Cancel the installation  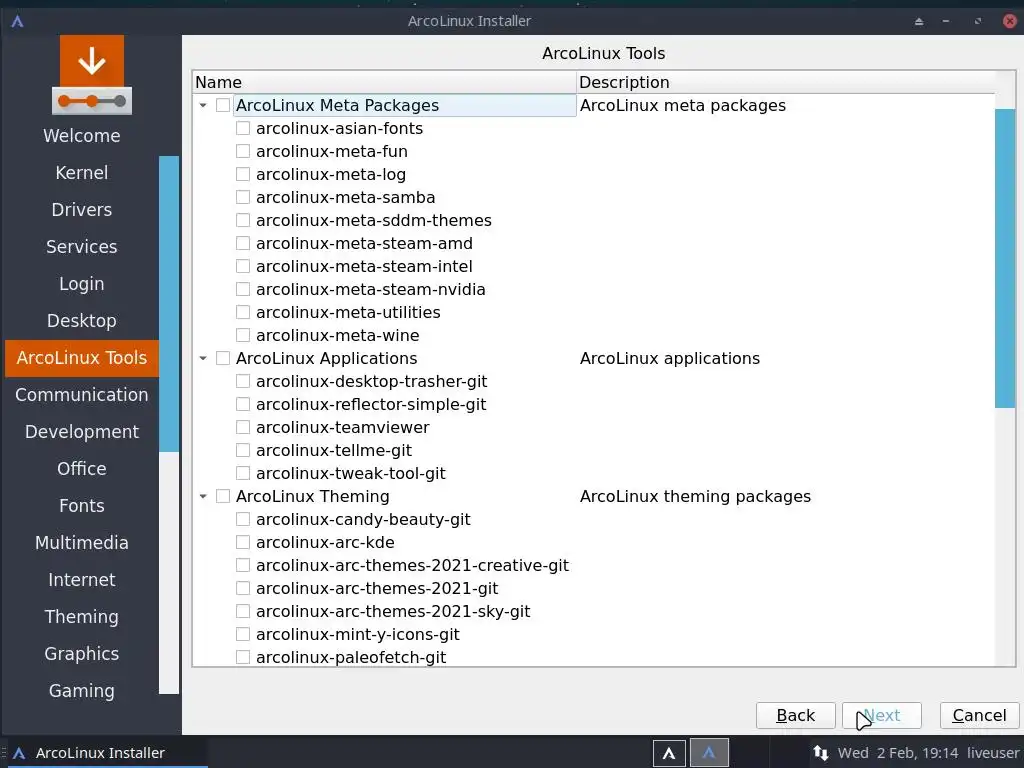[979, 716]
